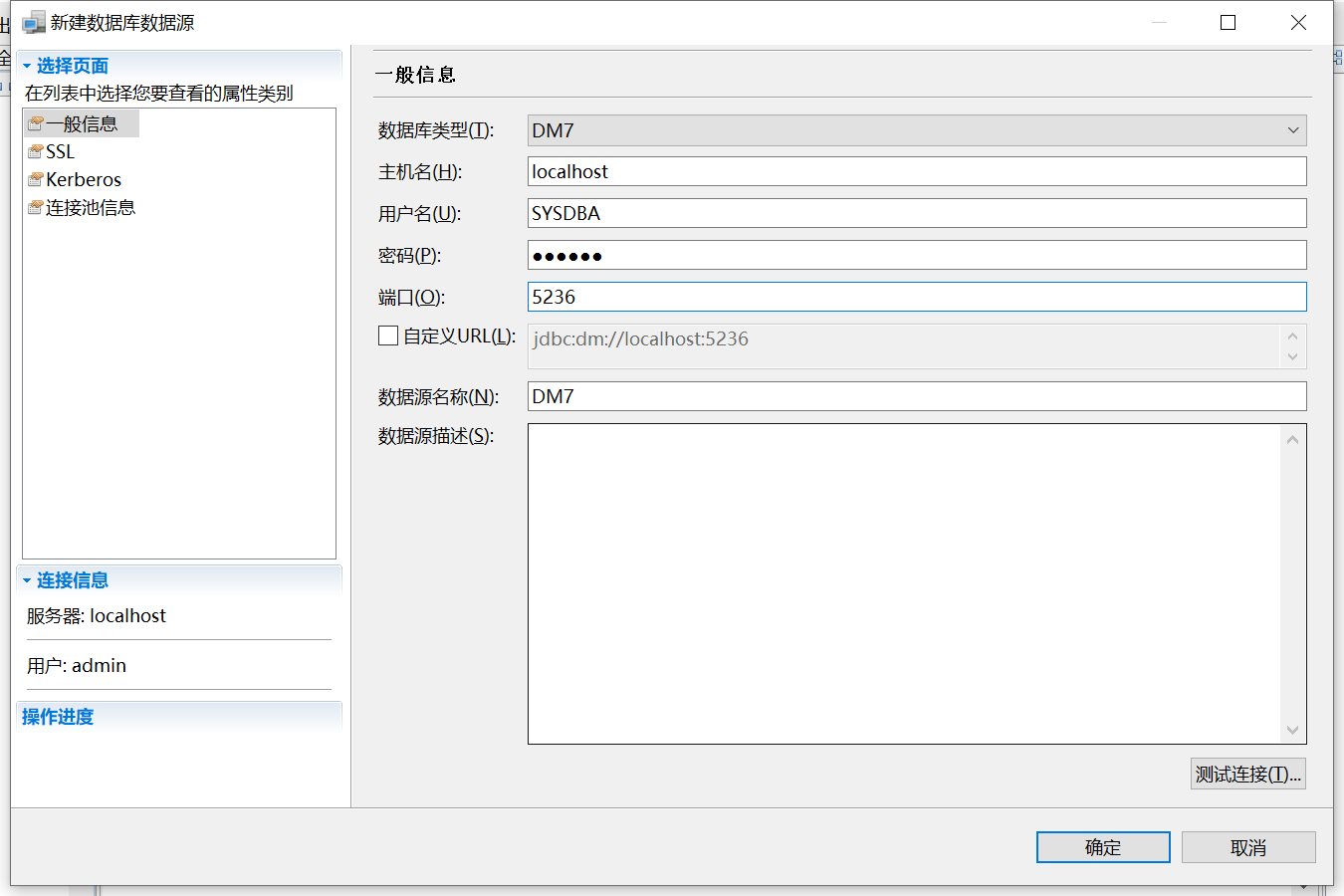
Task: Click the 一般信息 page icon in the list
Action: point(36,123)
